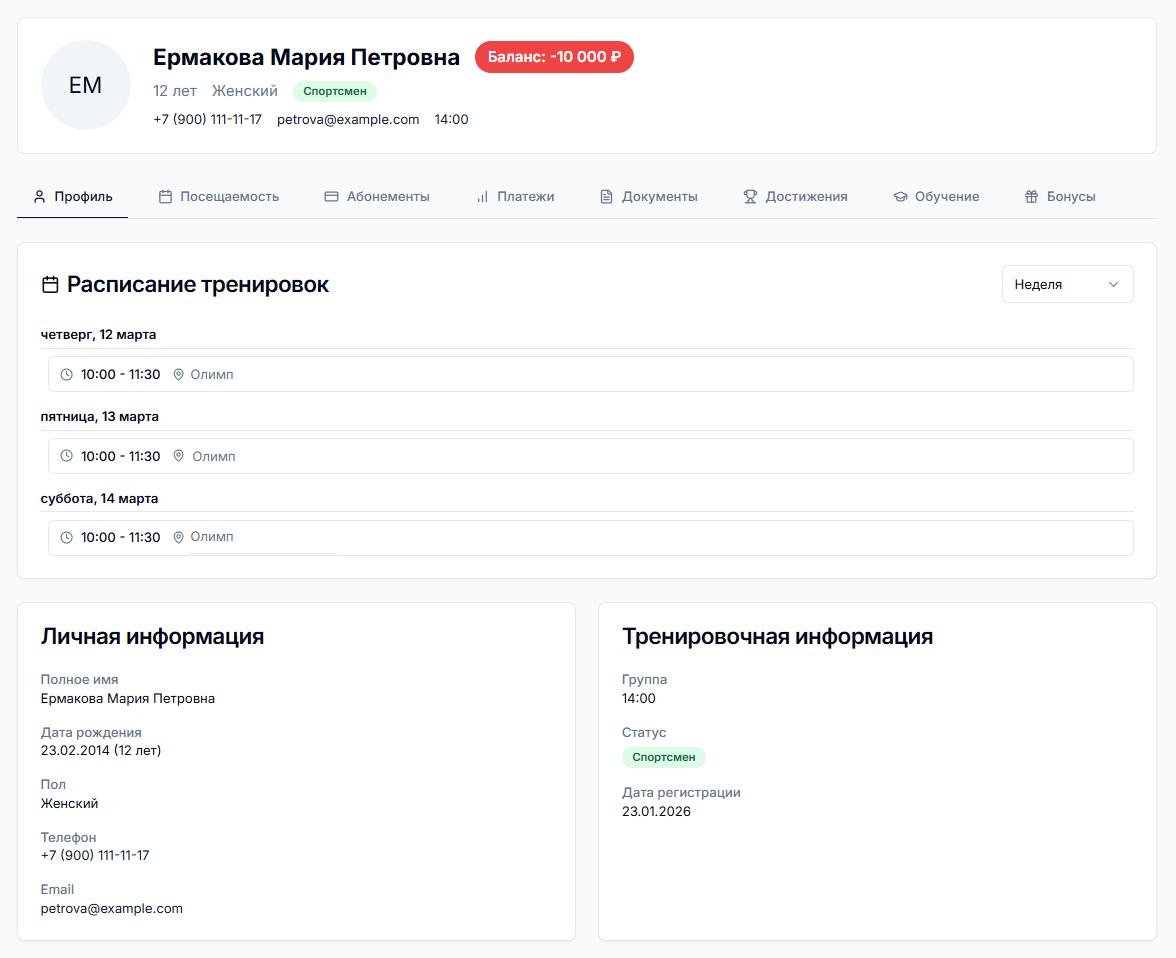The height and width of the screenshot is (958, 1176).
Task: Click the card icon beside Абонементы
Action: pos(332,197)
